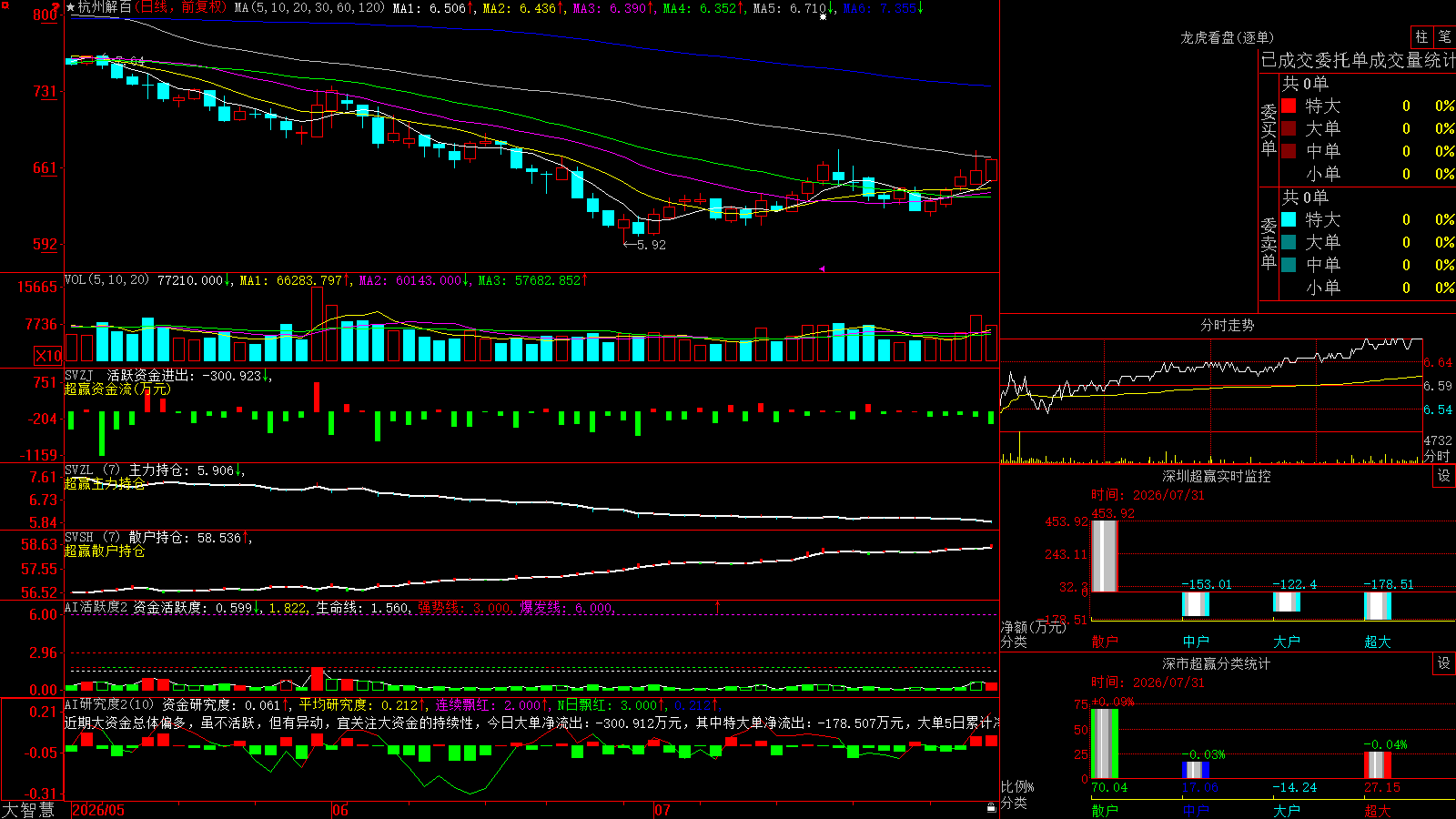Click the 近期大资金总体偏多 analysis text line

(x=531, y=723)
